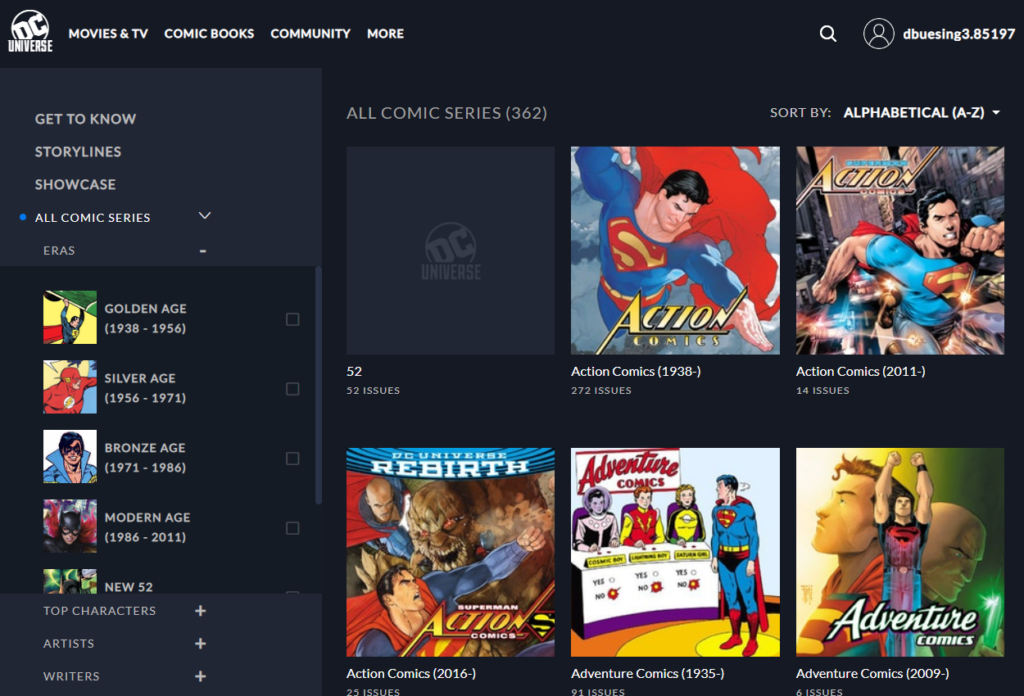Click the 52 series title

(354, 372)
